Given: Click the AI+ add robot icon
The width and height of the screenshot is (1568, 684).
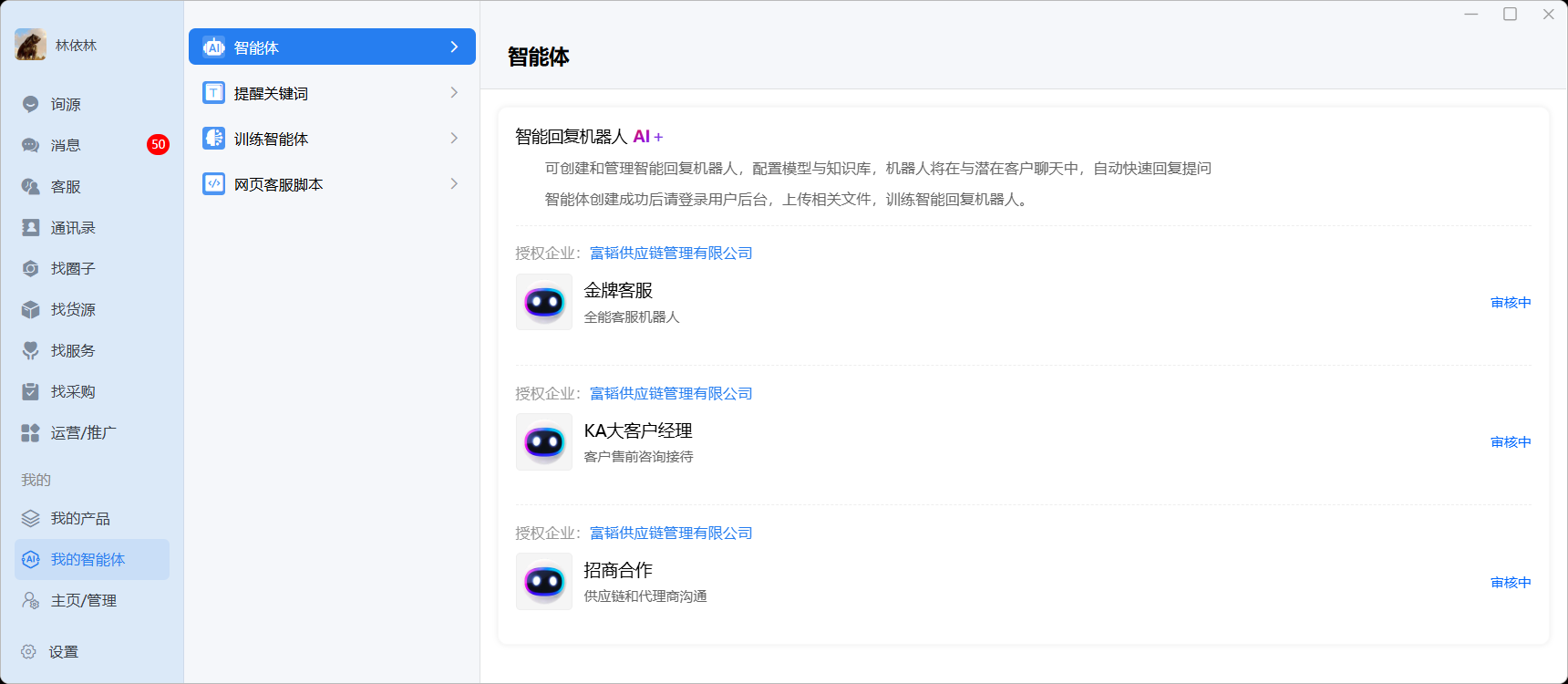Looking at the screenshot, I should (648, 137).
